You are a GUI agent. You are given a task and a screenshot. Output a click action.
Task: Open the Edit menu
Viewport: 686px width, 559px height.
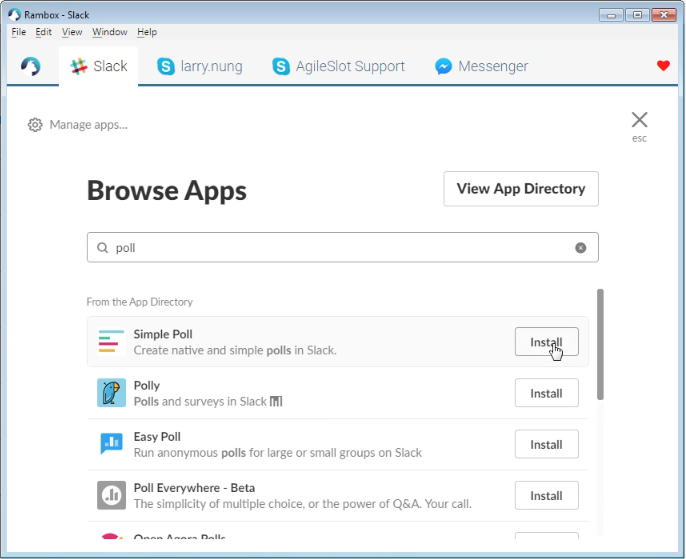click(43, 32)
